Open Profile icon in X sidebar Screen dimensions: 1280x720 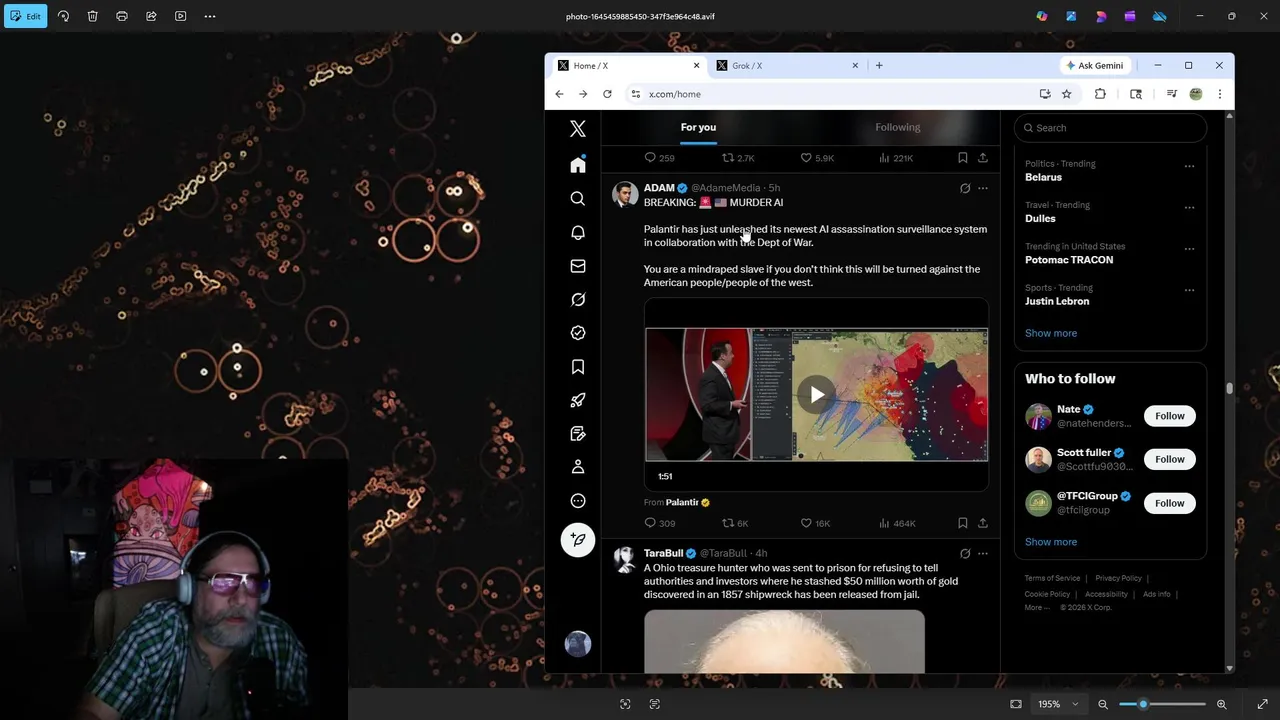pyautogui.click(x=578, y=467)
